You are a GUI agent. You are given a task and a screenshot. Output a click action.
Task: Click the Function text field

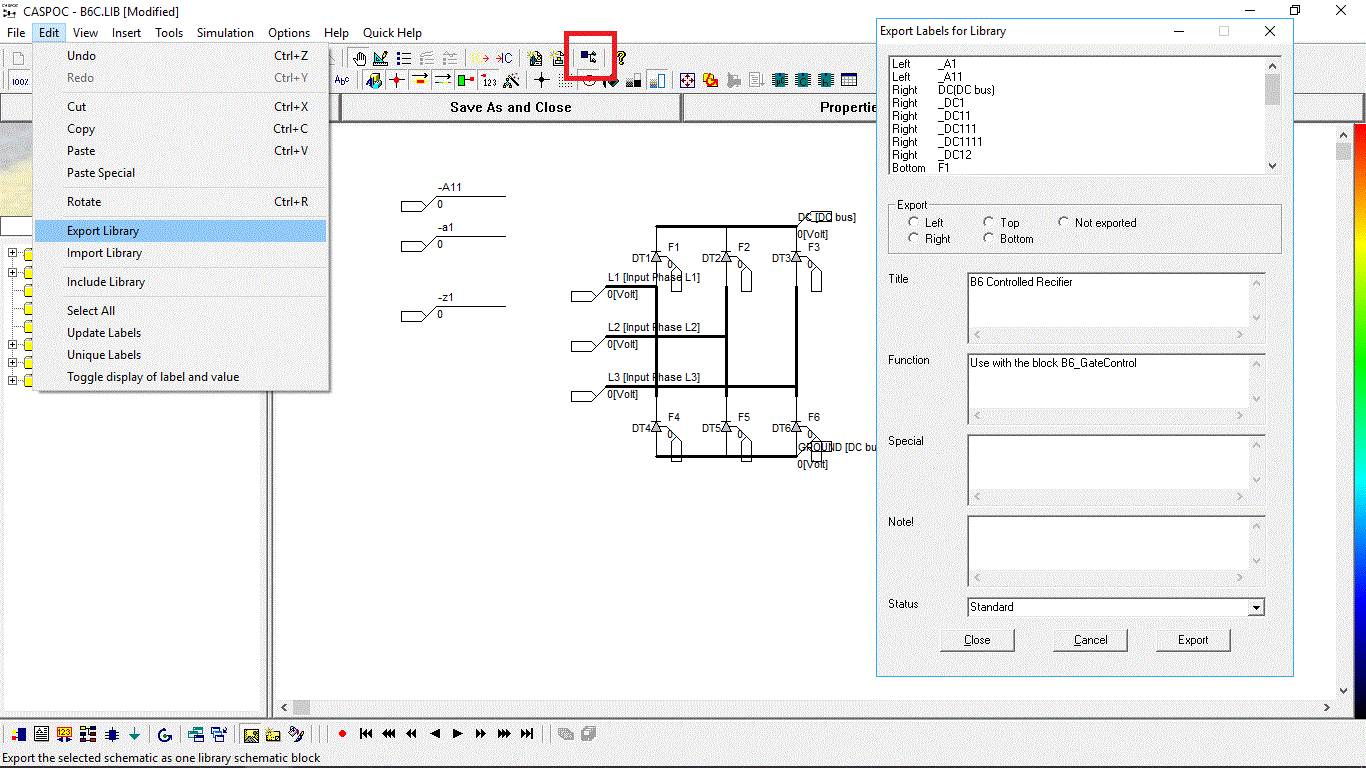pyautogui.click(x=1108, y=381)
